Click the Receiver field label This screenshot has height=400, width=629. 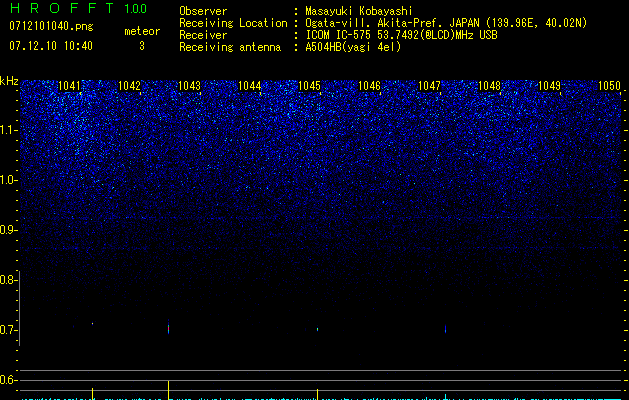tap(203, 35)
